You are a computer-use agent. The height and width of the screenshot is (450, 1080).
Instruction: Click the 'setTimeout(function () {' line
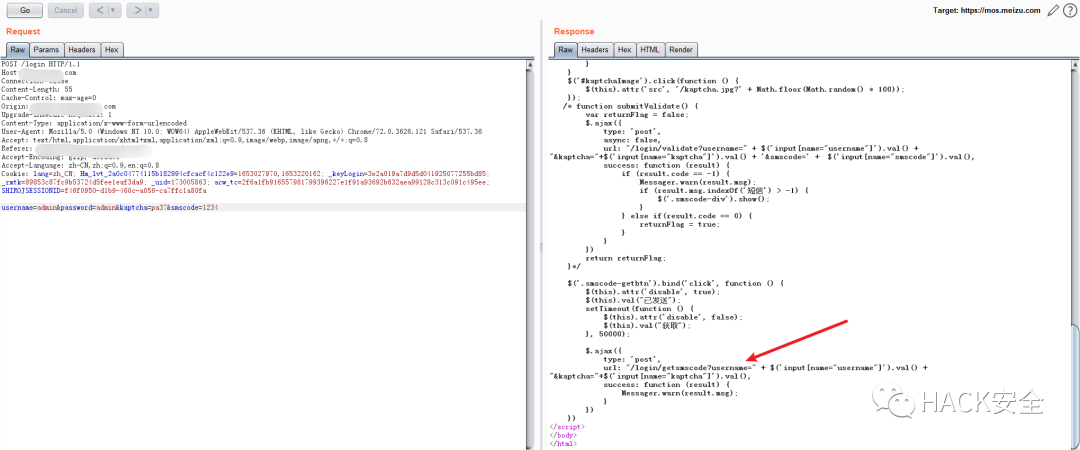[x=637, y=309]
